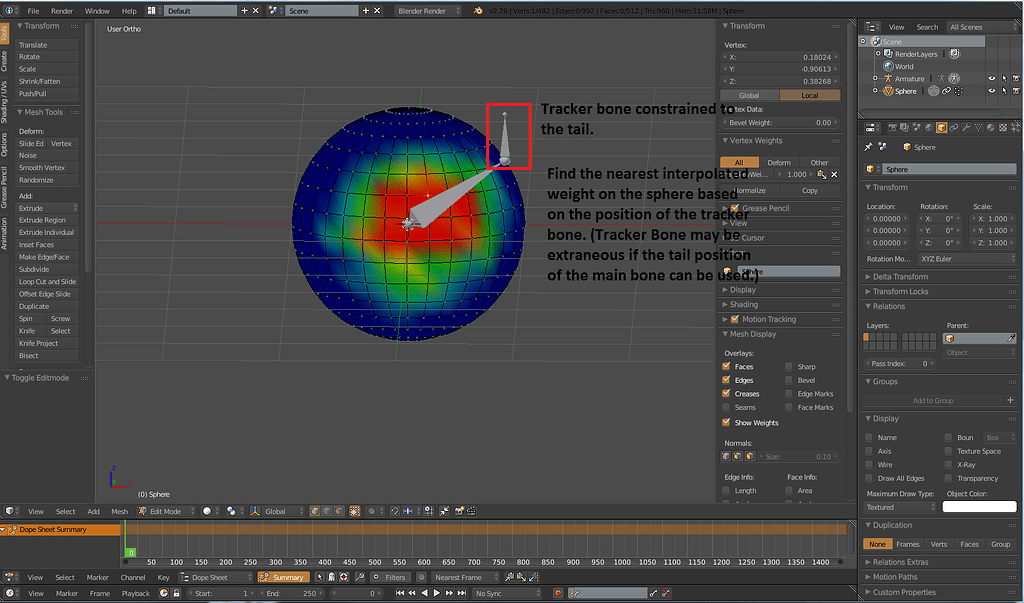
Task: Enable Edge Marks overlay checkbox
Action: 789,394
